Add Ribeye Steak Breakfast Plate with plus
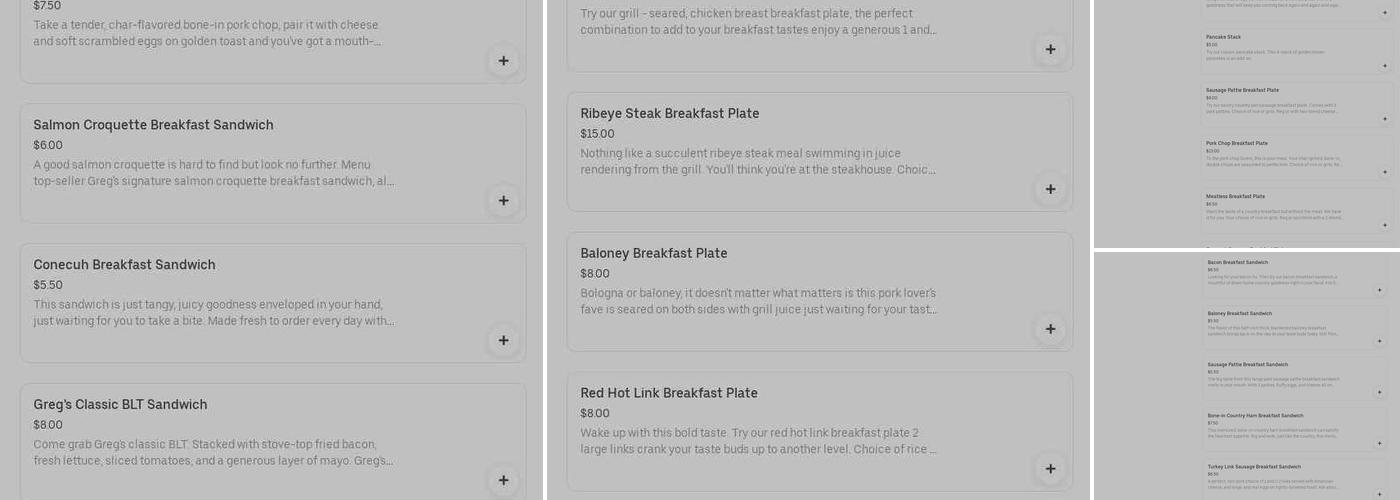The height and width of the screenshot is (500, 1400). tap(1050, 190)
